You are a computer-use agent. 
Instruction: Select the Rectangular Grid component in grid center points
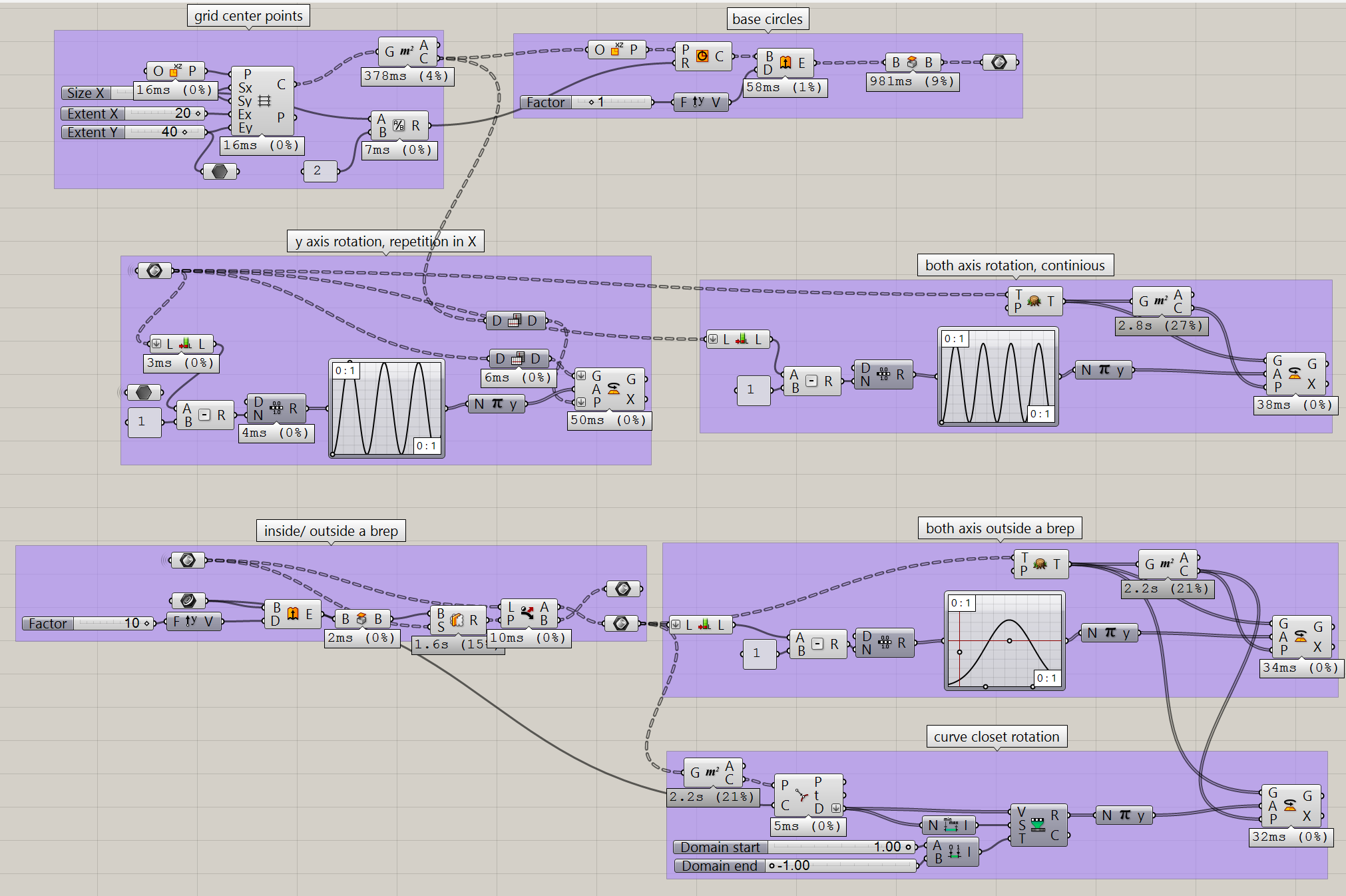(x=262, y=103)
